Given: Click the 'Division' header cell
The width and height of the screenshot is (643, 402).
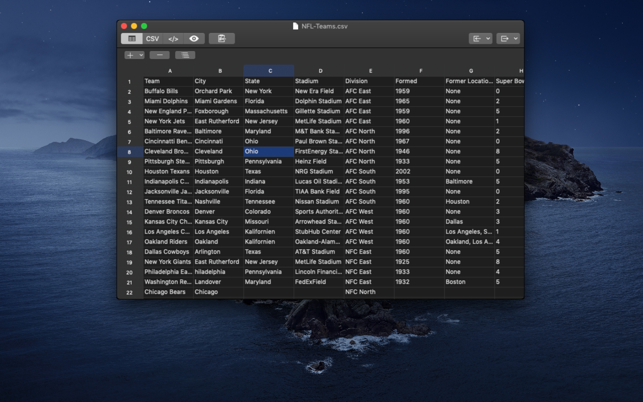Looking at the screenshot, I should coord(369,81).
